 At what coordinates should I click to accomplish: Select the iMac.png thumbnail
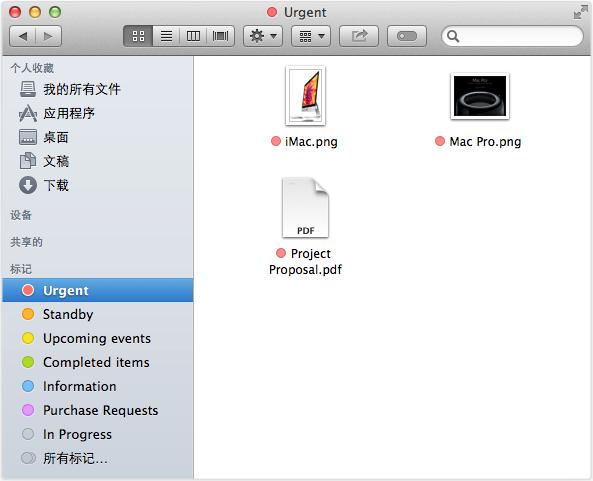[x=305, y=95]
